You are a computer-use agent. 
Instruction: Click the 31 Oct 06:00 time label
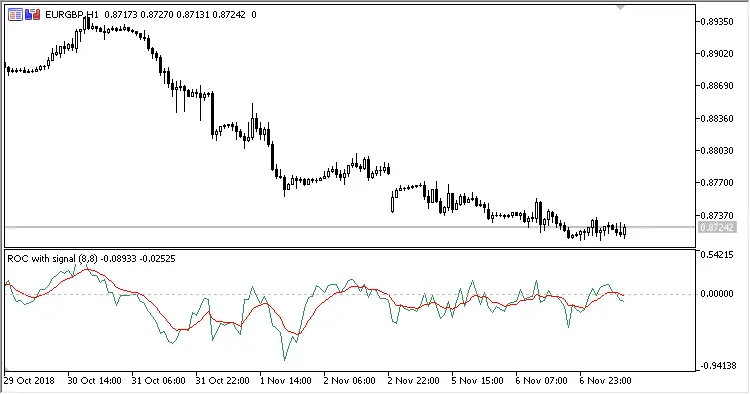point(158,381)
